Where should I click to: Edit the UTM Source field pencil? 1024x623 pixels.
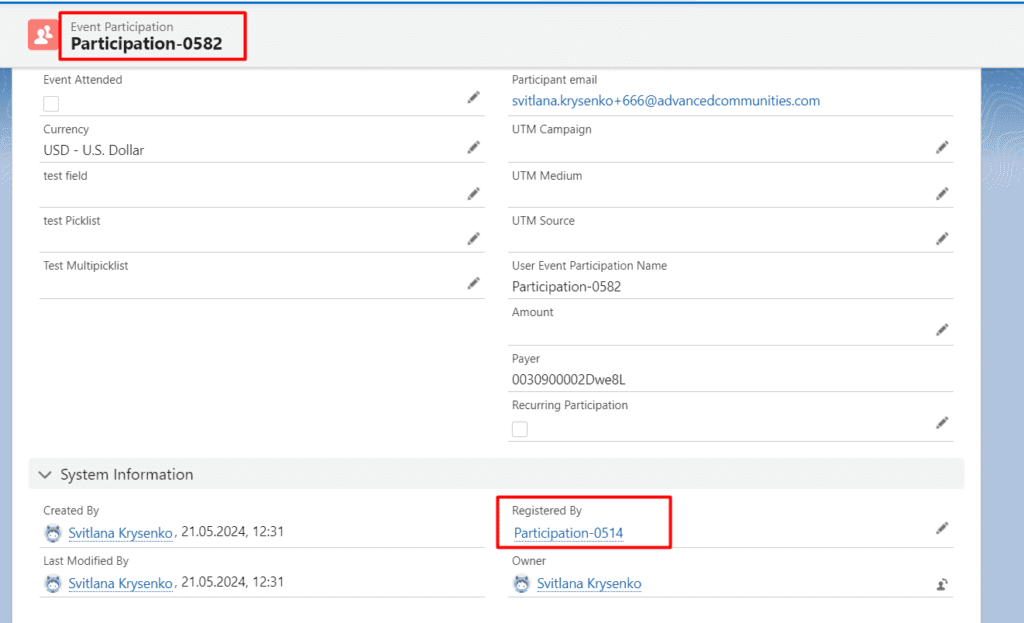[x=941, y=238]
